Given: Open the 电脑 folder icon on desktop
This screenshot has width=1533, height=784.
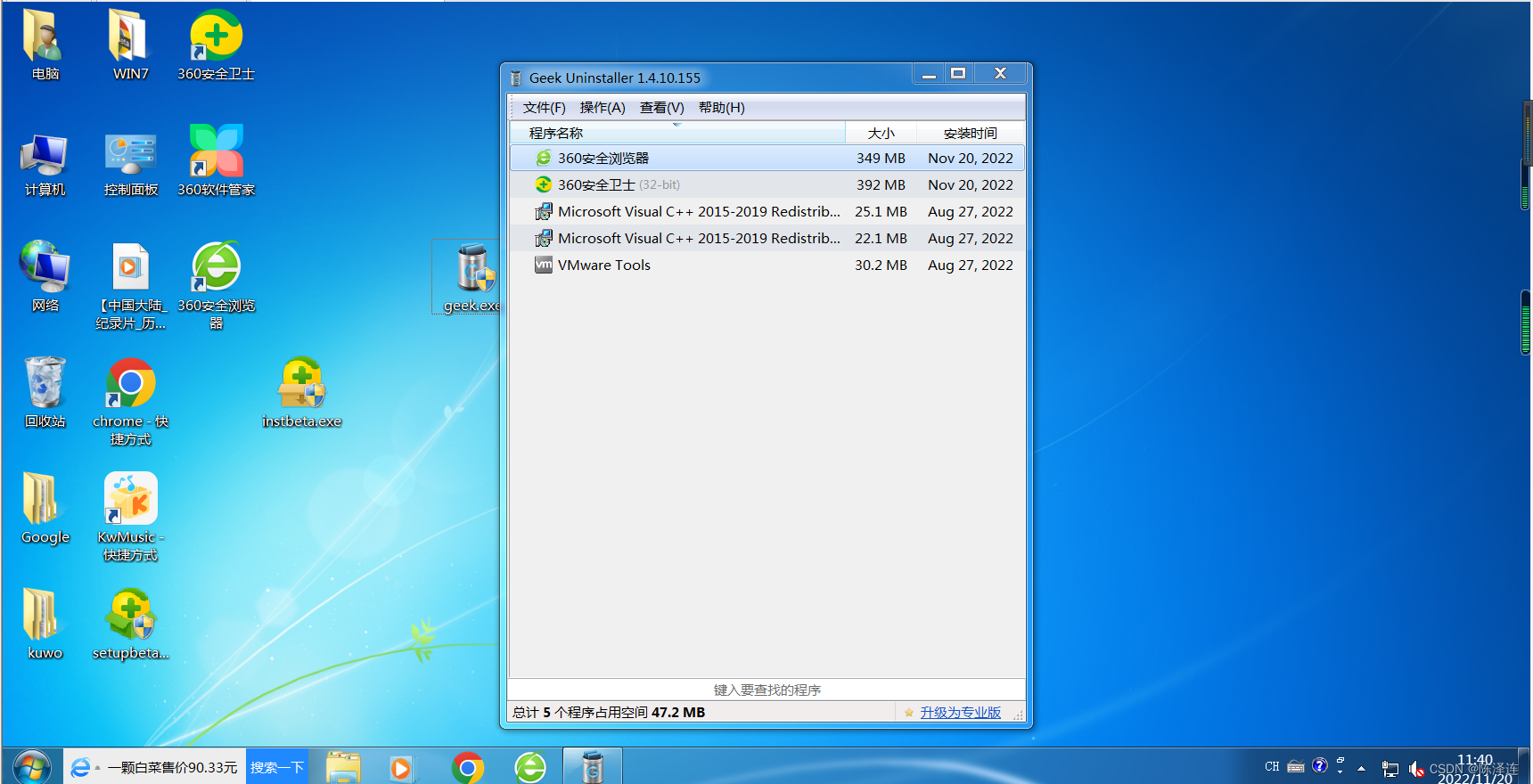Looking at the screenshot, I should pos(45,45).
